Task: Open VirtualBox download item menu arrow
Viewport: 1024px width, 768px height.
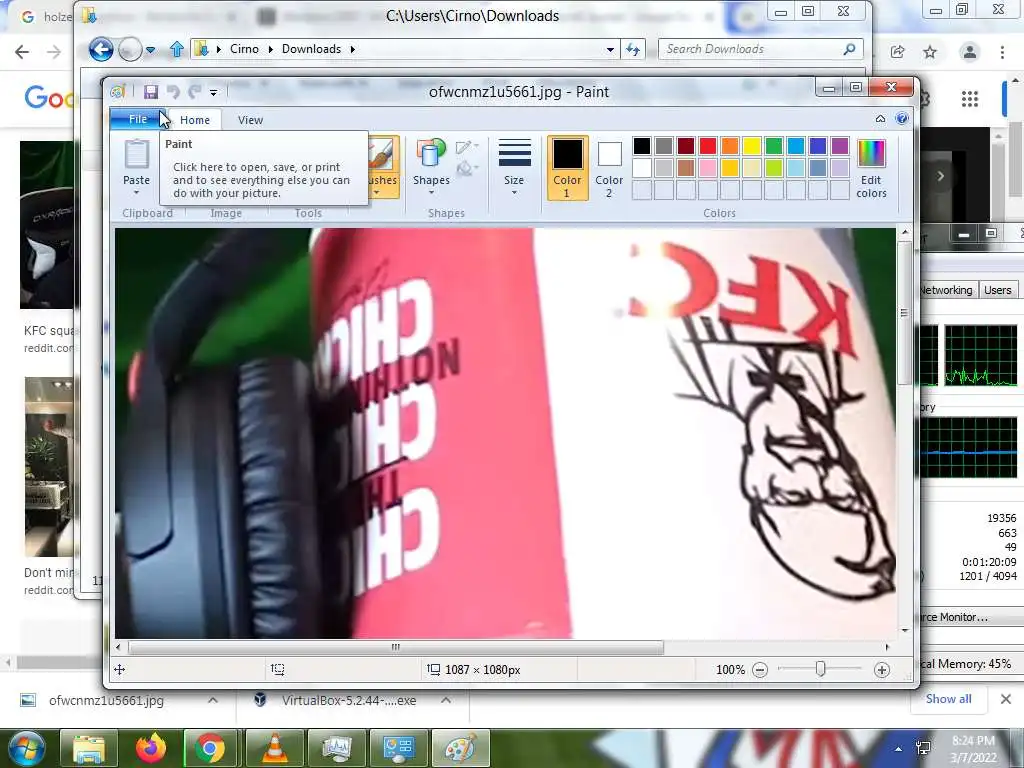Action: [445, 700]
